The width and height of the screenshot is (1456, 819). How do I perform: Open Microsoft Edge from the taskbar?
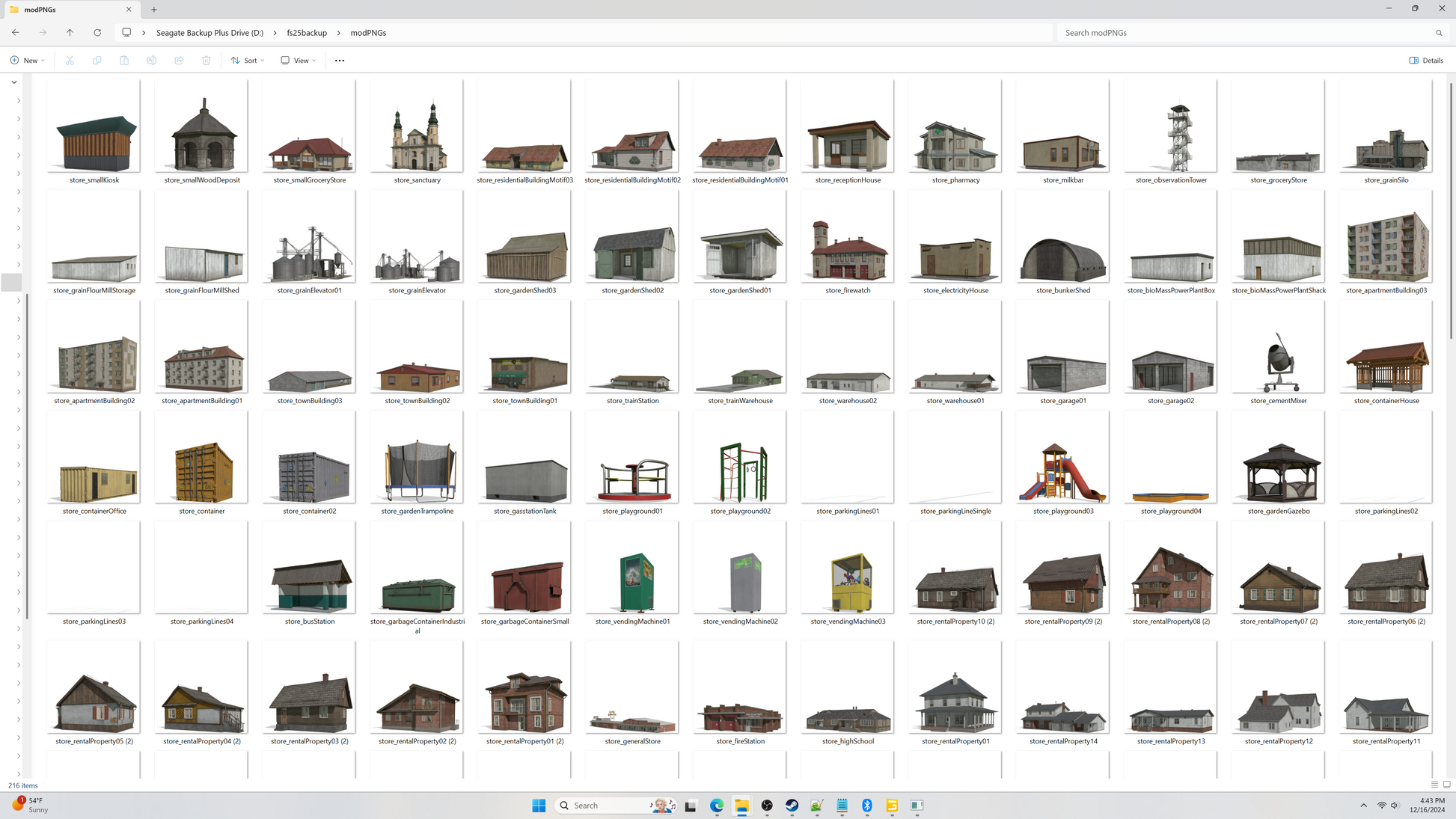[x=717, y=806]
